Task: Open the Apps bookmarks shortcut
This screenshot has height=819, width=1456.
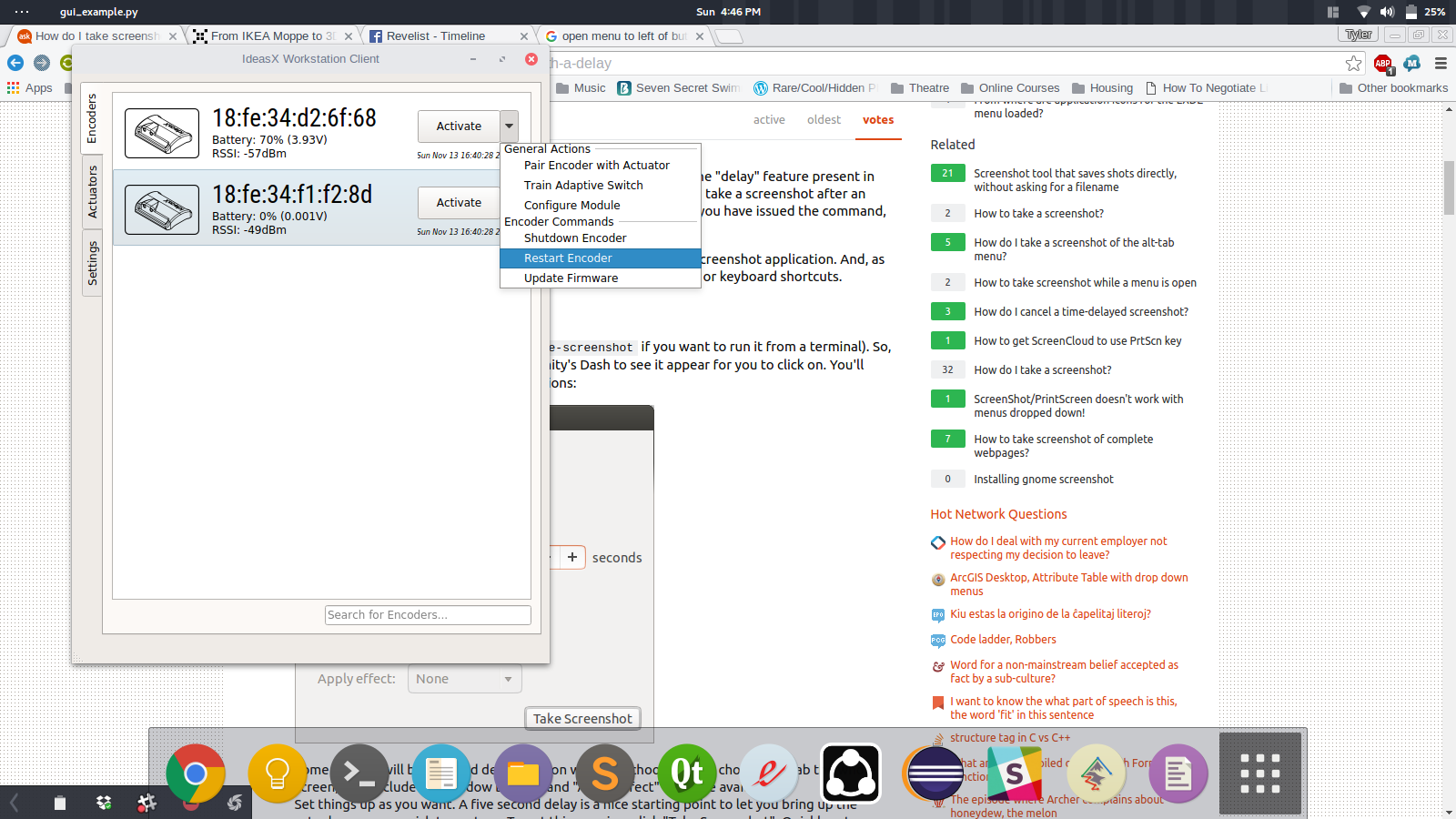Action: pyautogui.click(x=30, y=88)
